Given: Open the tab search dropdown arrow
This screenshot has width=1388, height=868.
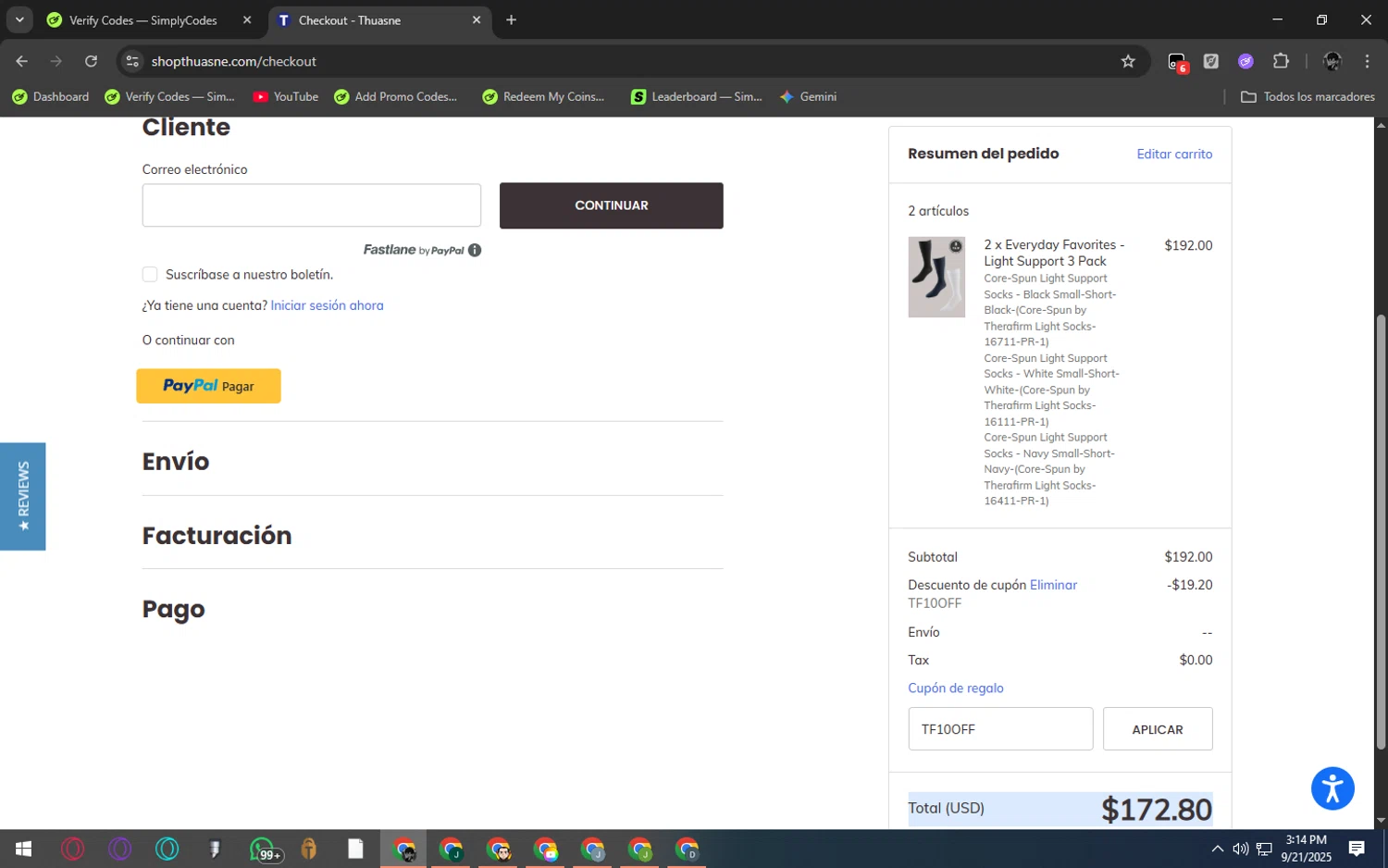Looking at the screenshot, I should 19,19.
